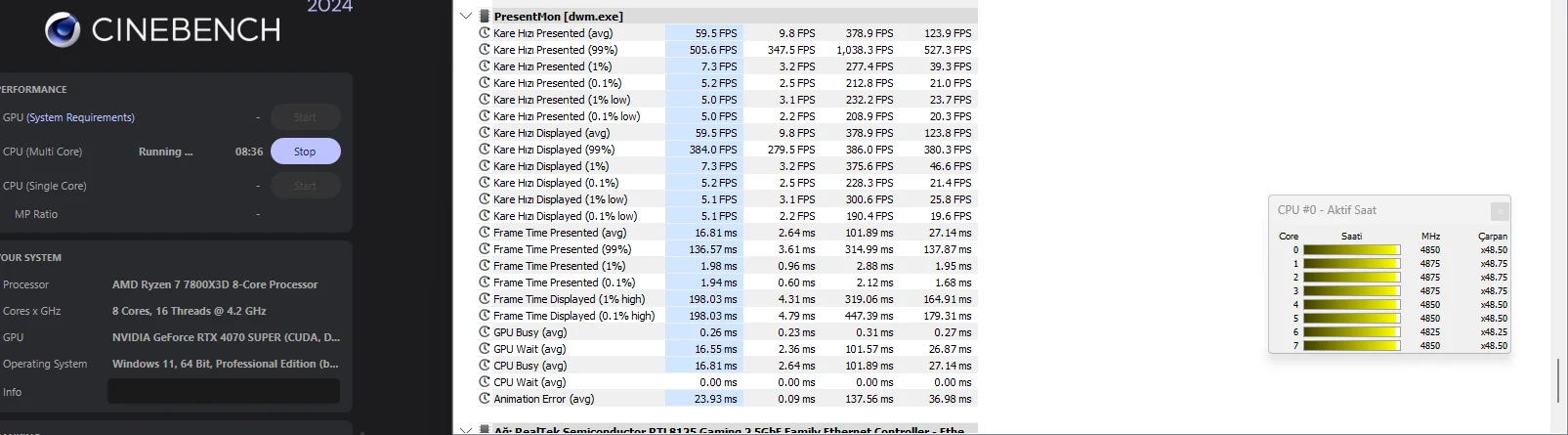Click the gauge icon beside GPU Wait (avg)
Image resolution: width=1568 pixels, height=435 pixels.
tap(485, 349)
